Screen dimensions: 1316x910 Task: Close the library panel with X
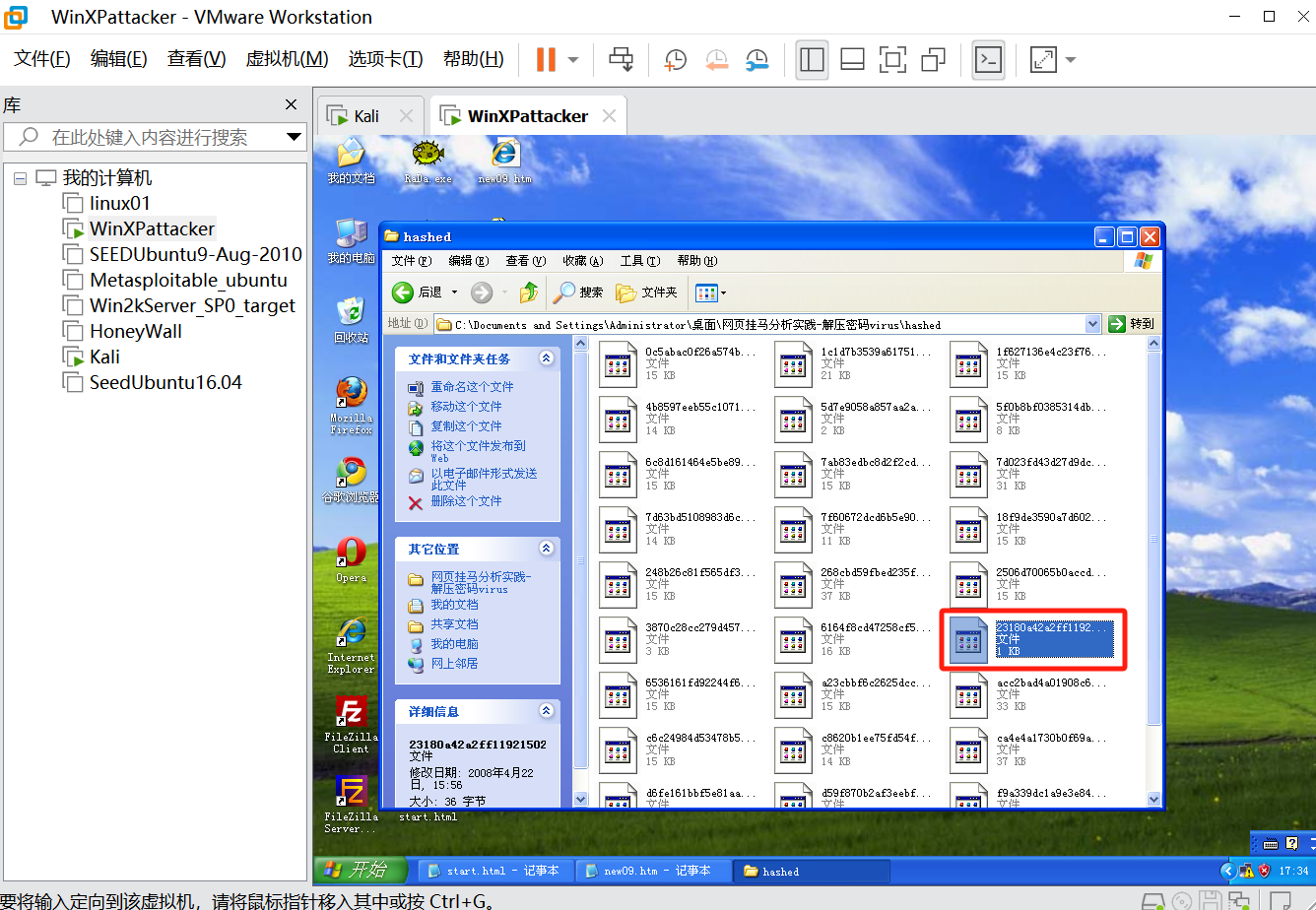tap(291, 104)
